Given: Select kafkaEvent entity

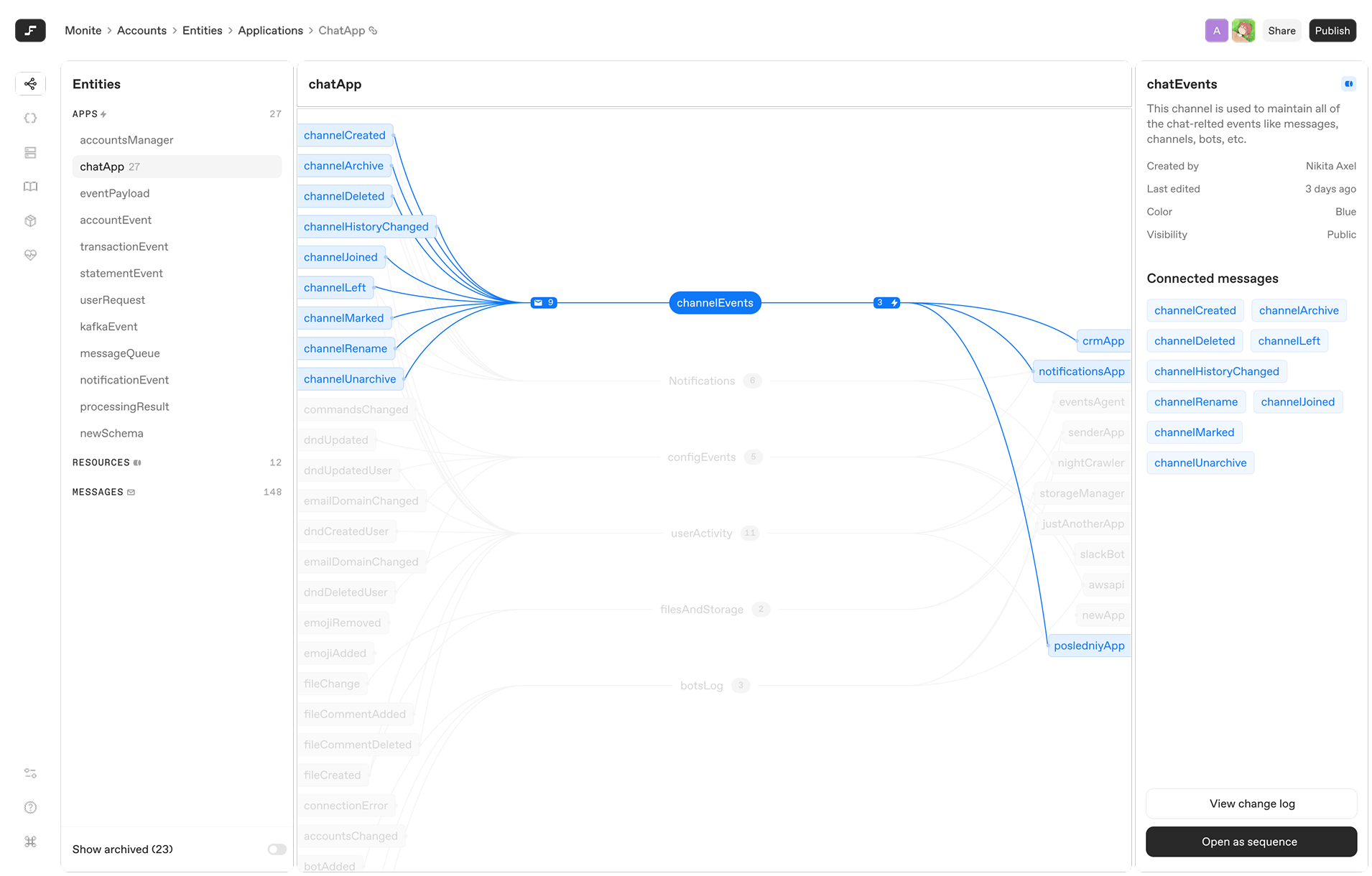Looking at the screenshot, I should tap(177, 327).
